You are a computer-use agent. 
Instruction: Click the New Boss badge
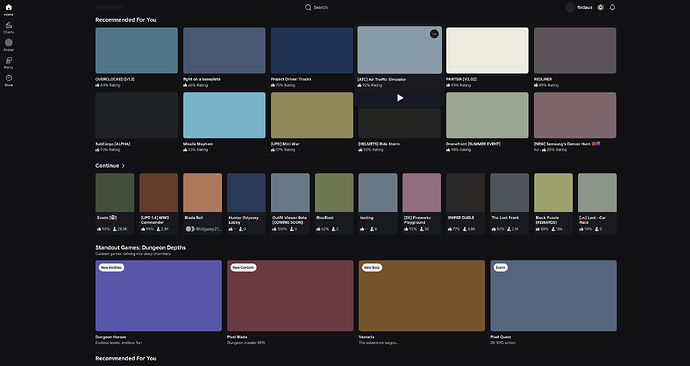372,267
